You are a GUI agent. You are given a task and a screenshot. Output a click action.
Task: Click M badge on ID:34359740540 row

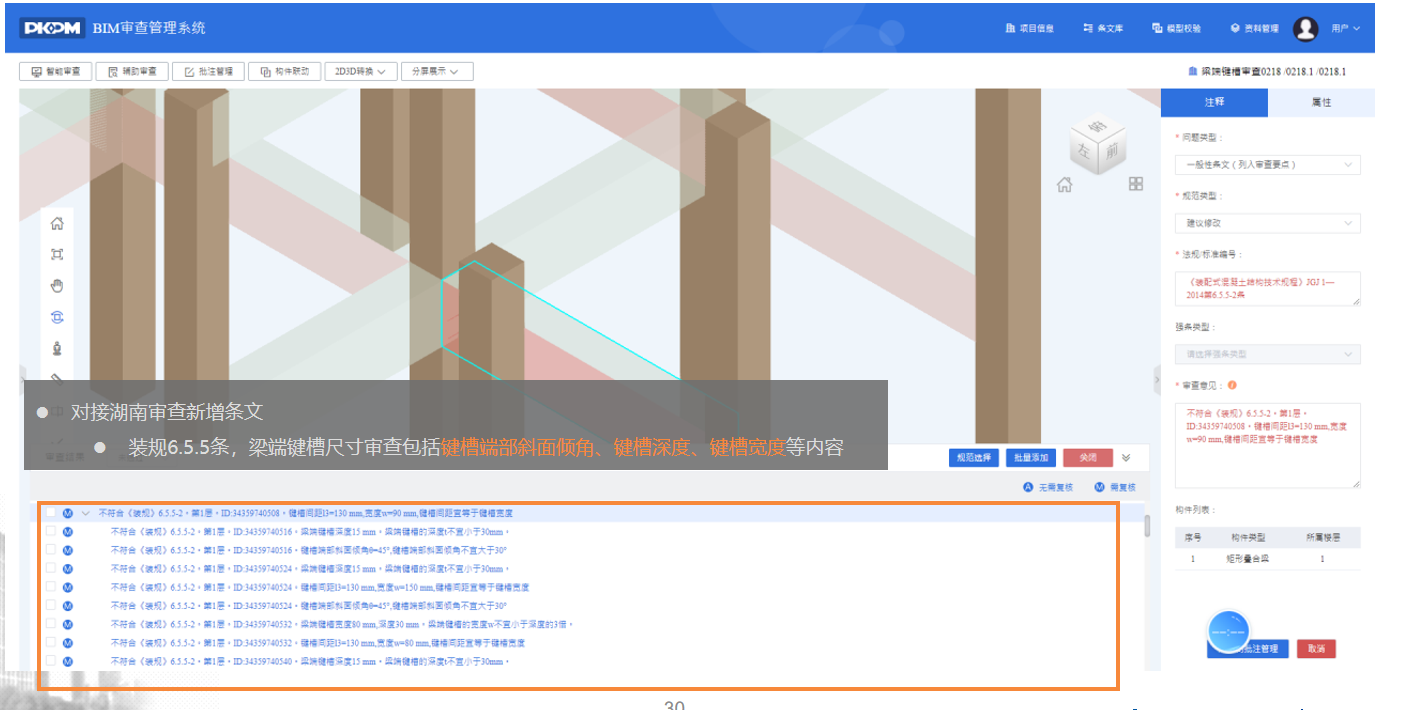click(67, 661)
